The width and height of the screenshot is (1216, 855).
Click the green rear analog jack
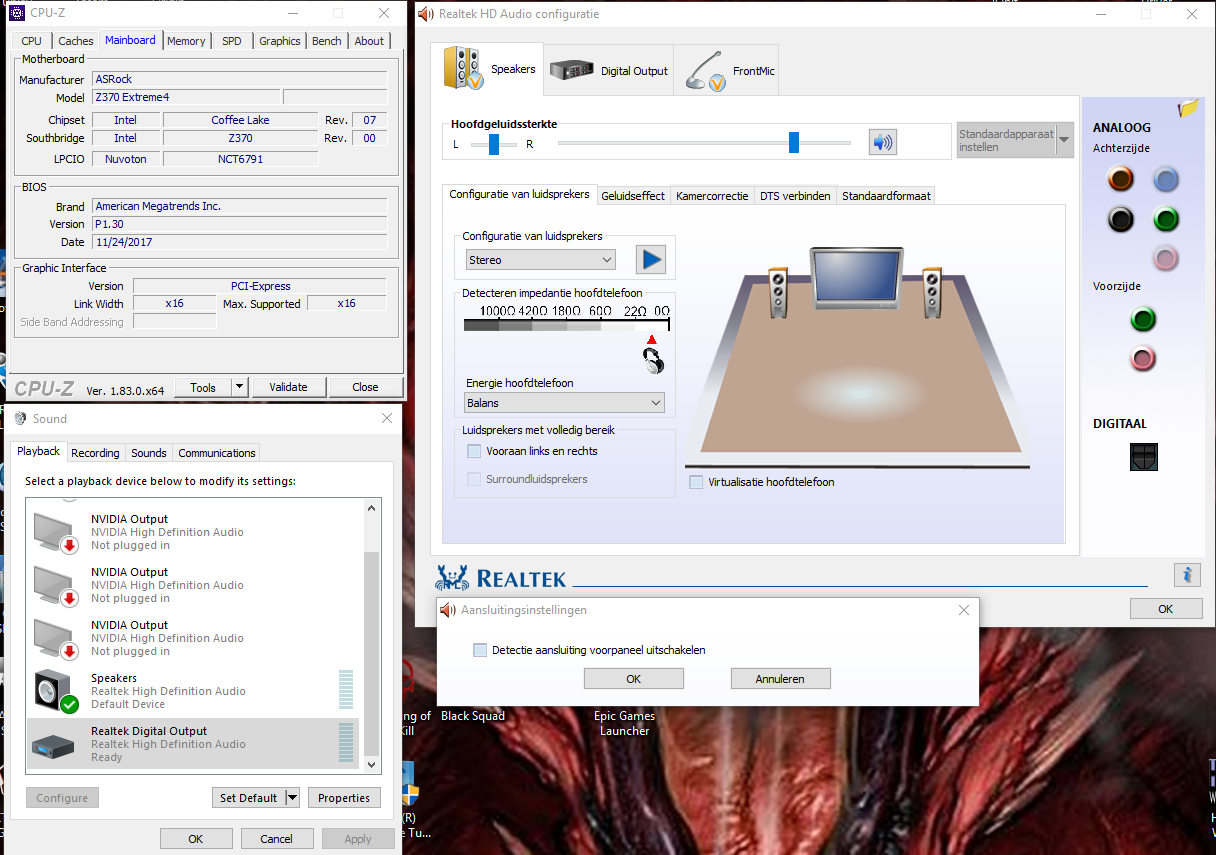point(1166,219)
